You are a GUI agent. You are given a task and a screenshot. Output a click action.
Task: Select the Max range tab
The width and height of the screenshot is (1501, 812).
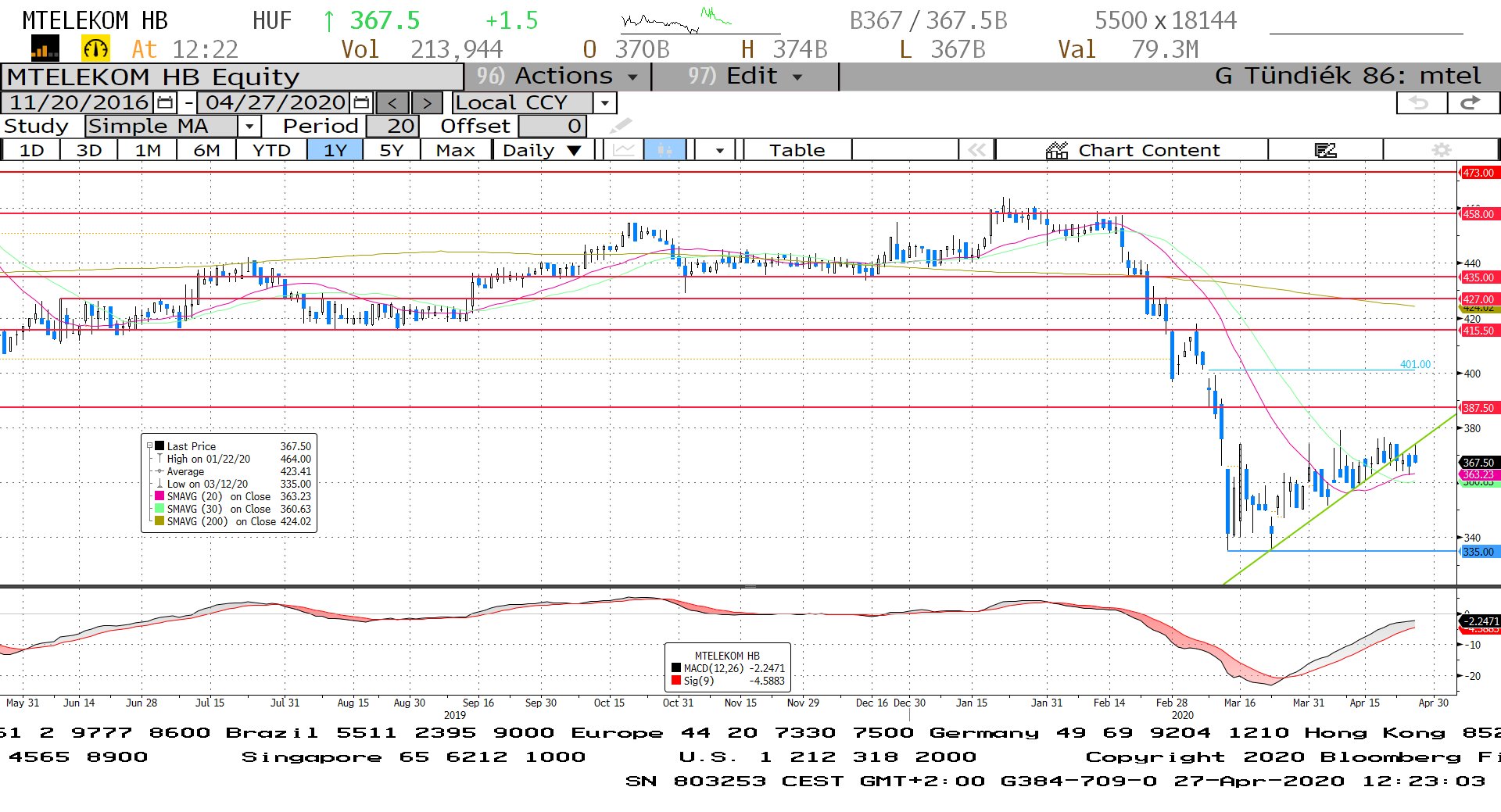pyautogui.click(x=456, y=150)
